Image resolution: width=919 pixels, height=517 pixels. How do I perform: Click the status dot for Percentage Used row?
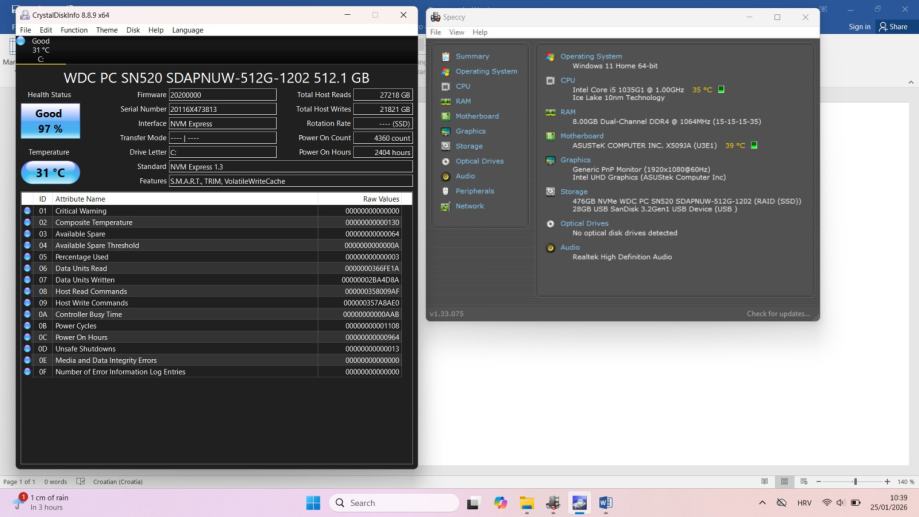28,257
